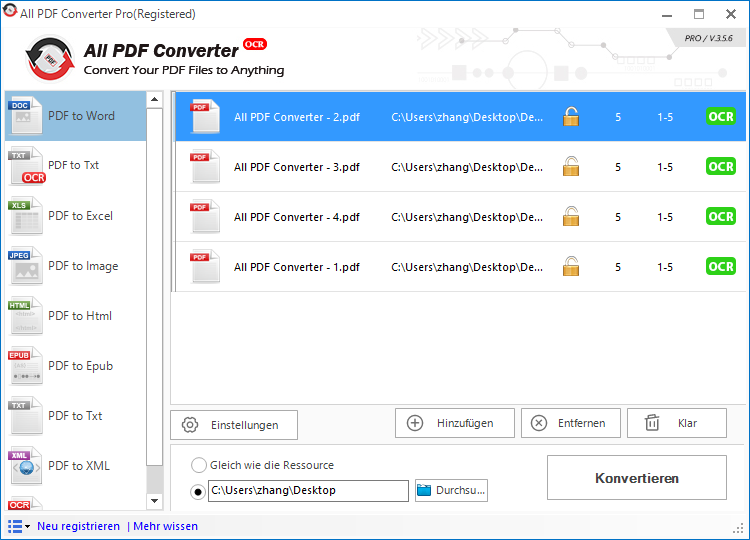Select plain PDF to Txt icon

click(26, 416)
